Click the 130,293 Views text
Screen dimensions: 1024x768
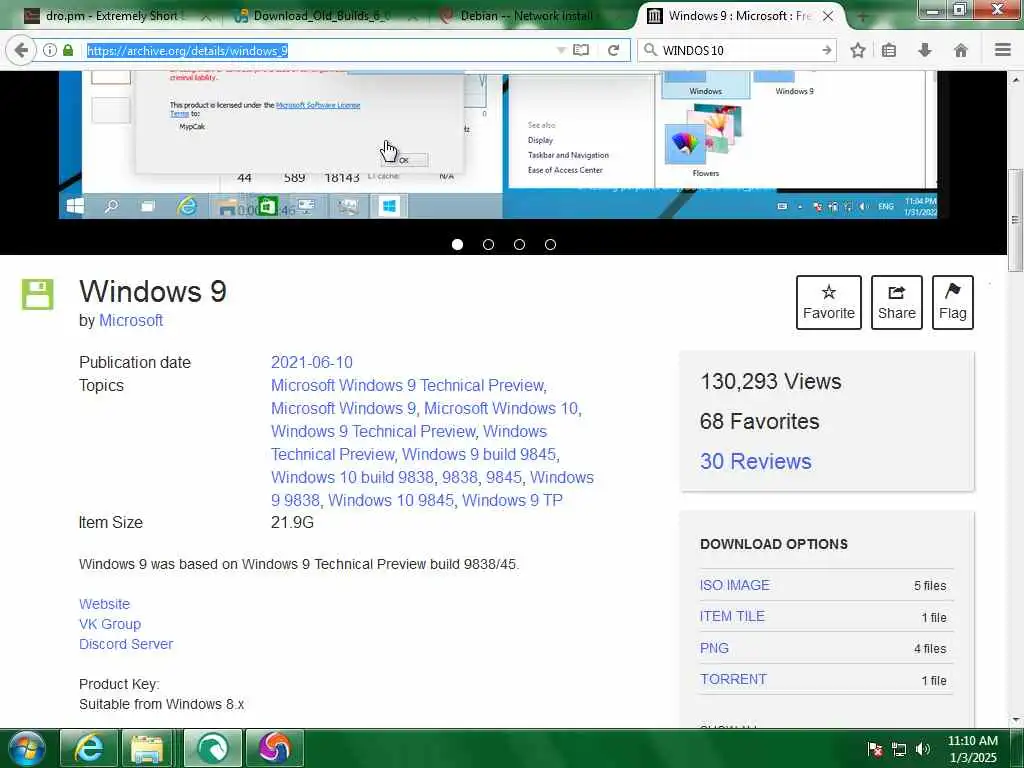771,381
